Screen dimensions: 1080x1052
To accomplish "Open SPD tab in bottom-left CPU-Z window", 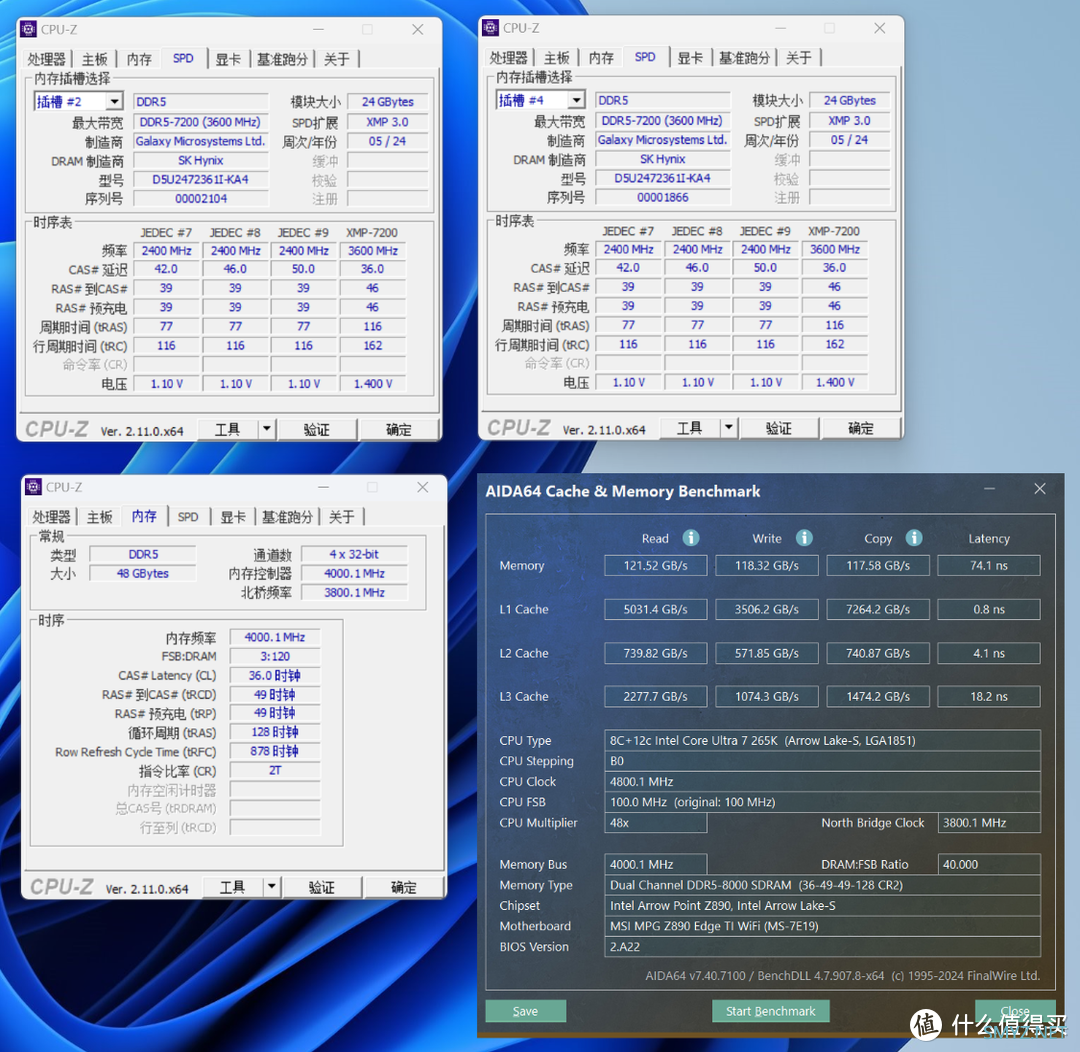I will tap(187, 517).
